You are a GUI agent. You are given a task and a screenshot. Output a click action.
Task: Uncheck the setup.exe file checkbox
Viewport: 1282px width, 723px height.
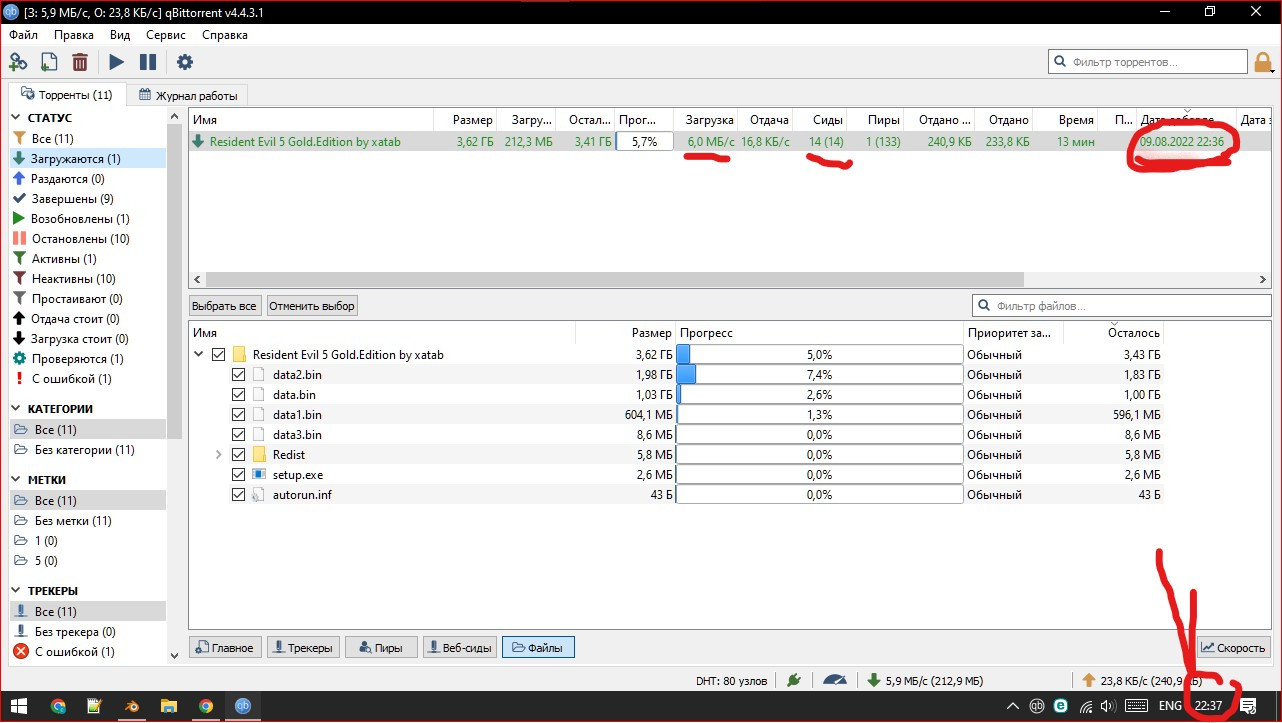click(238, 474)
